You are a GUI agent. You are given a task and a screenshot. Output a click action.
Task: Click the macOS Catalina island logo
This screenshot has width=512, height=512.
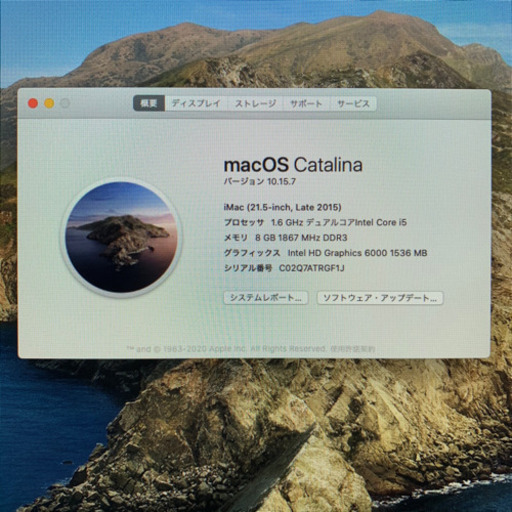[x=121, y=237]
